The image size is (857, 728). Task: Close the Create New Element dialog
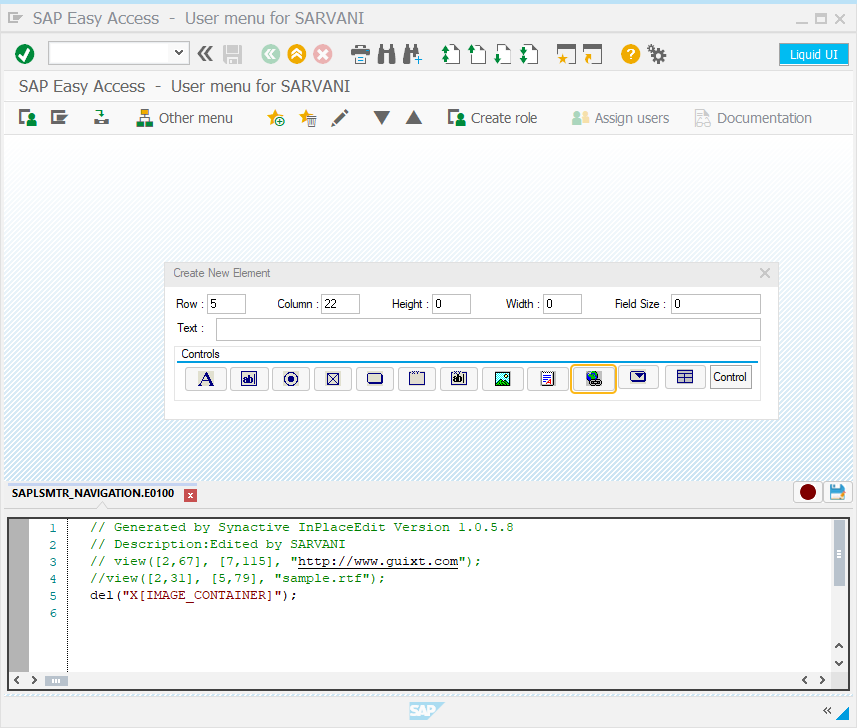click(x=765, y=273)
